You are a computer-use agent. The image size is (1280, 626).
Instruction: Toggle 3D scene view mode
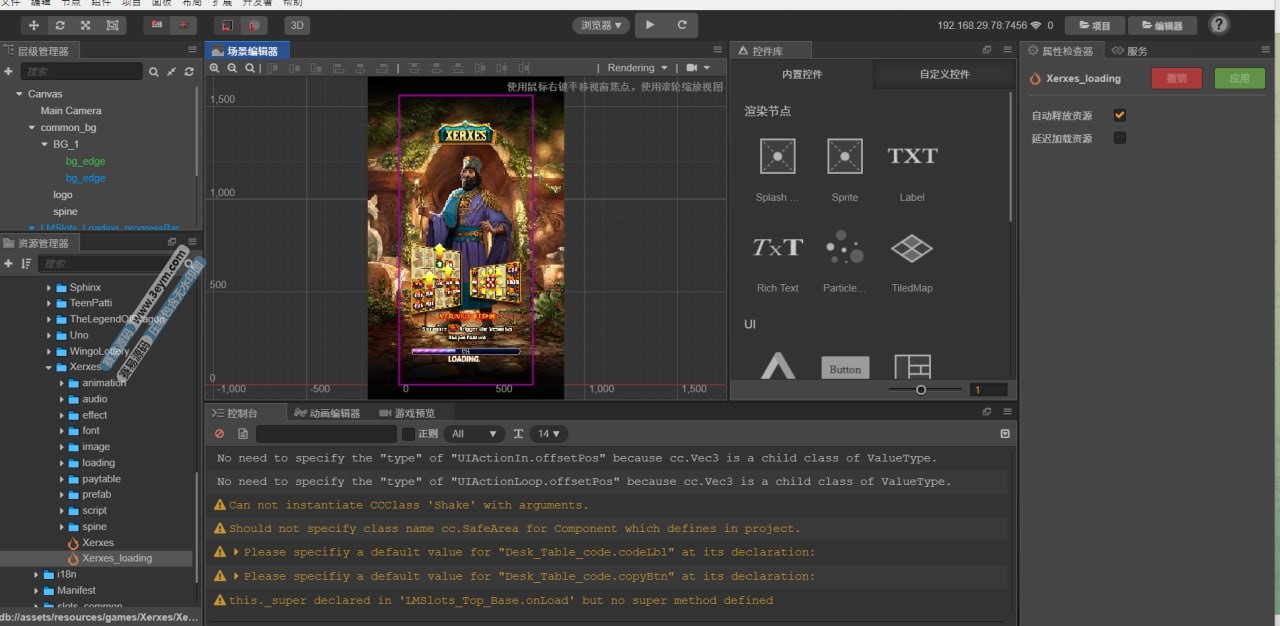(x=297, y=25)
